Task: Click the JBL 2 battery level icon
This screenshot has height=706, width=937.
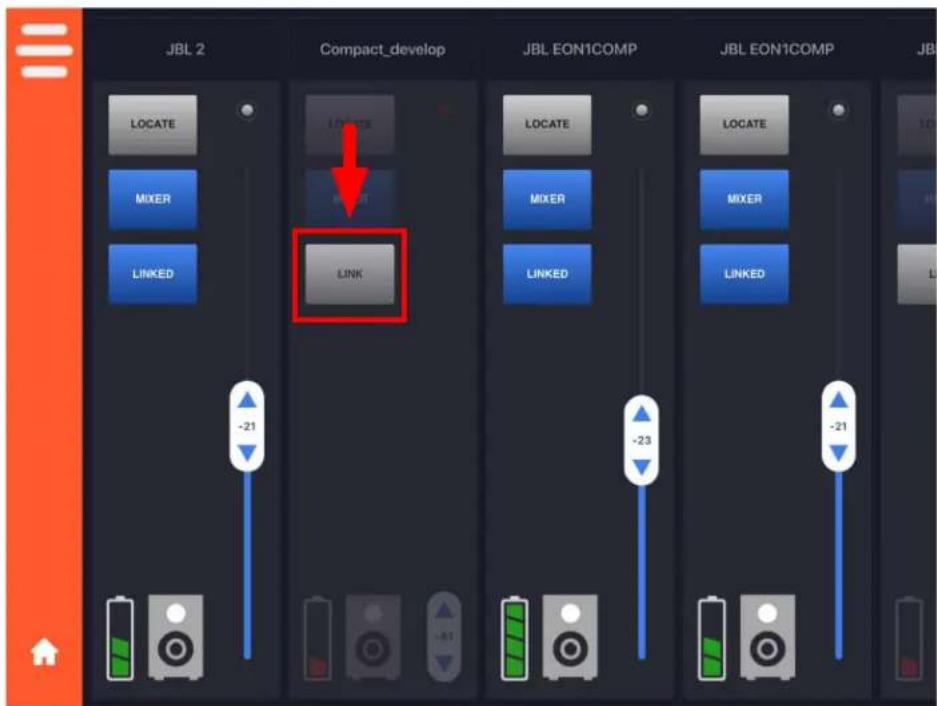Action: (120, 638)
